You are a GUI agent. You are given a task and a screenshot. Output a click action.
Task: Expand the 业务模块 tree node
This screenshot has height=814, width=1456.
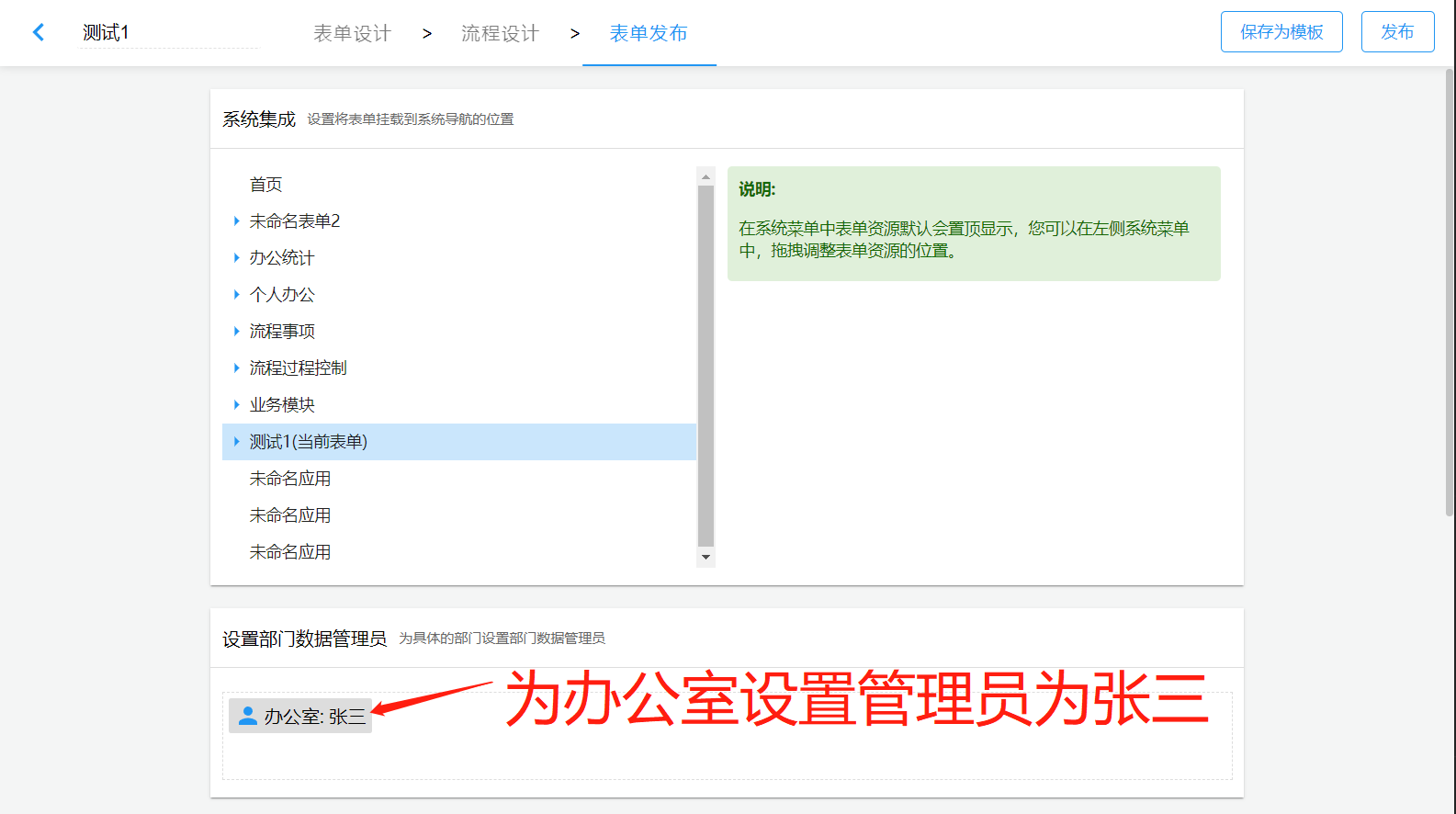point(236,405)
